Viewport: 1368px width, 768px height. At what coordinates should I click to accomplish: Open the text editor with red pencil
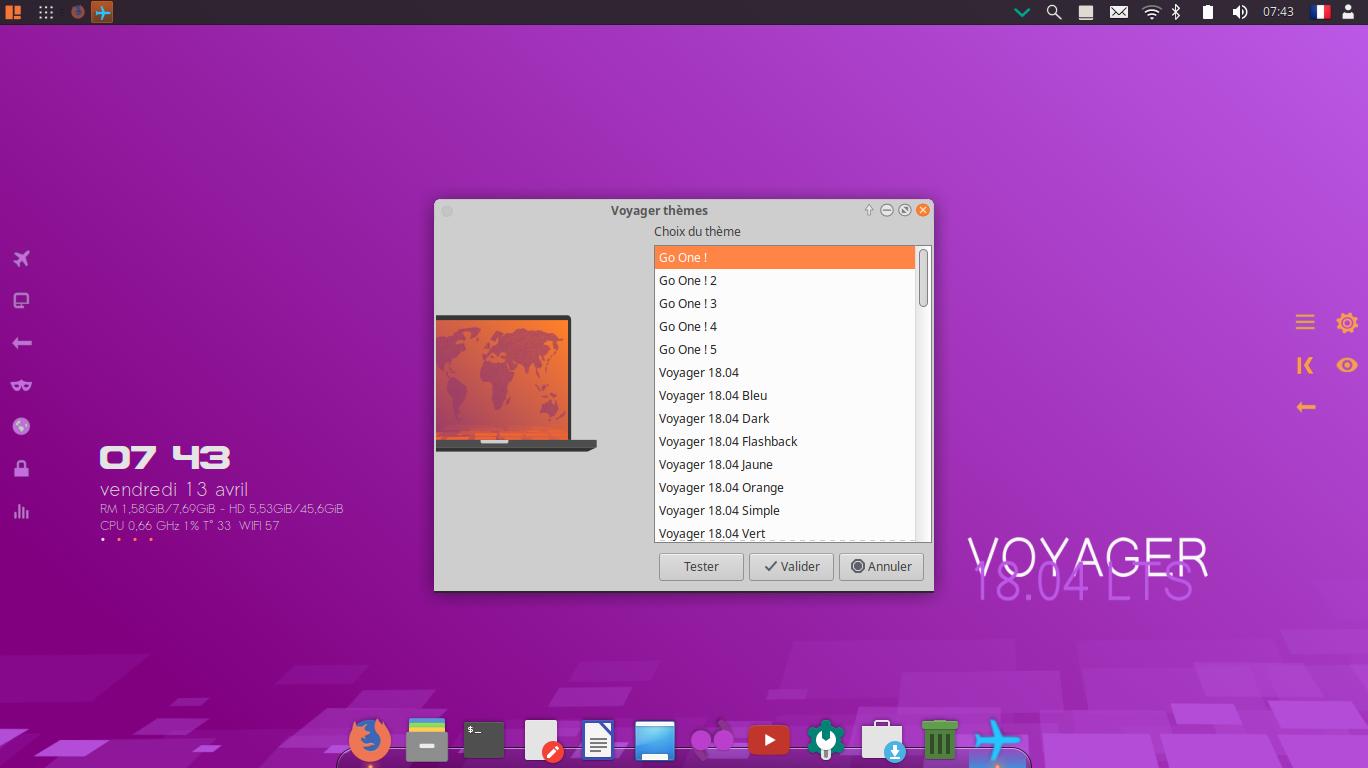point(543,741)
